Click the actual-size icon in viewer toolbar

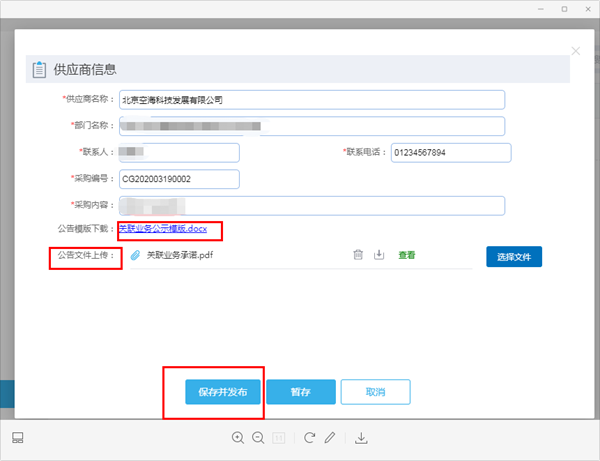click(x=279, y=438)
